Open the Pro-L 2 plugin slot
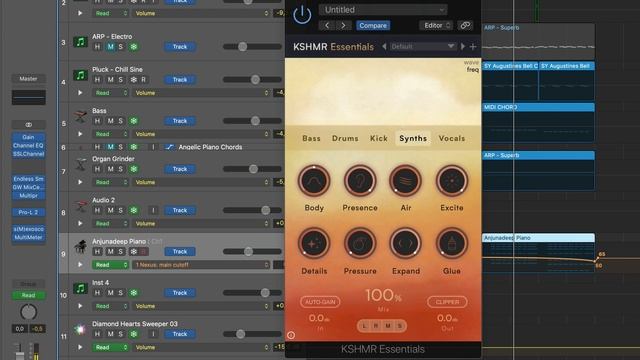 coord(28,212)
